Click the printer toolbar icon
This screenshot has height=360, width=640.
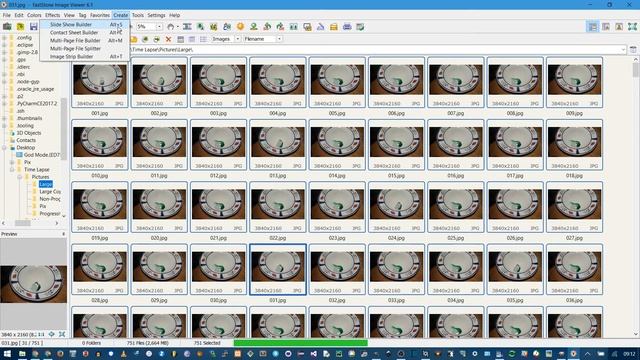(x=347, y=27)
